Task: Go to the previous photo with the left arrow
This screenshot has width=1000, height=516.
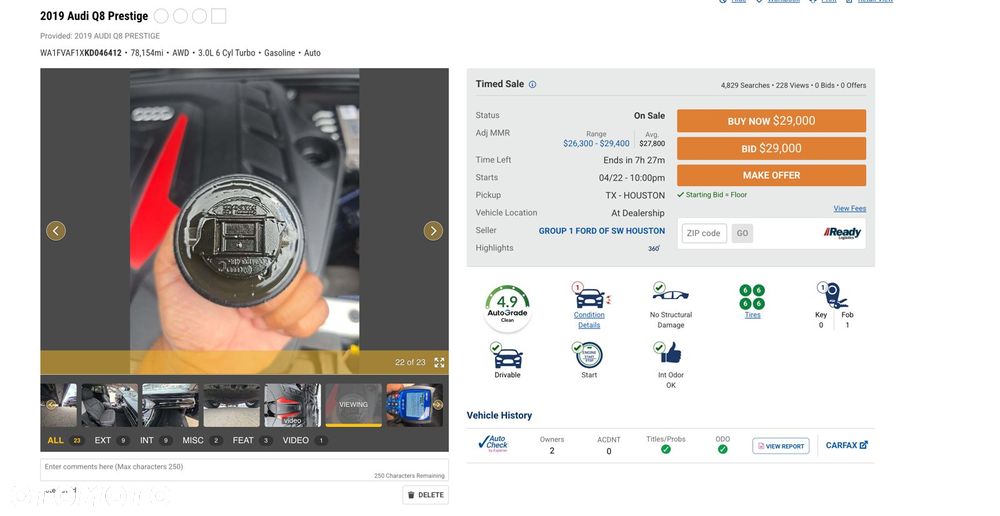Action: click(56, 230)
